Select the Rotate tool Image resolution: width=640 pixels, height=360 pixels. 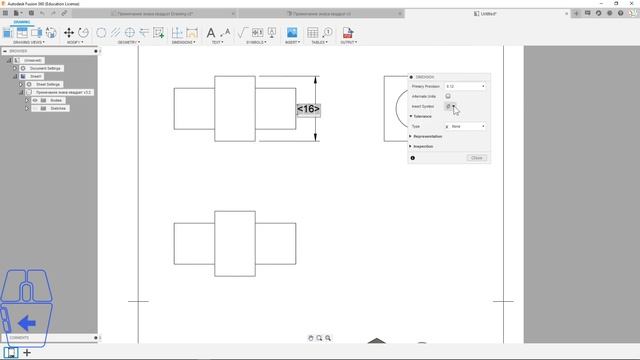click(83, 33)
